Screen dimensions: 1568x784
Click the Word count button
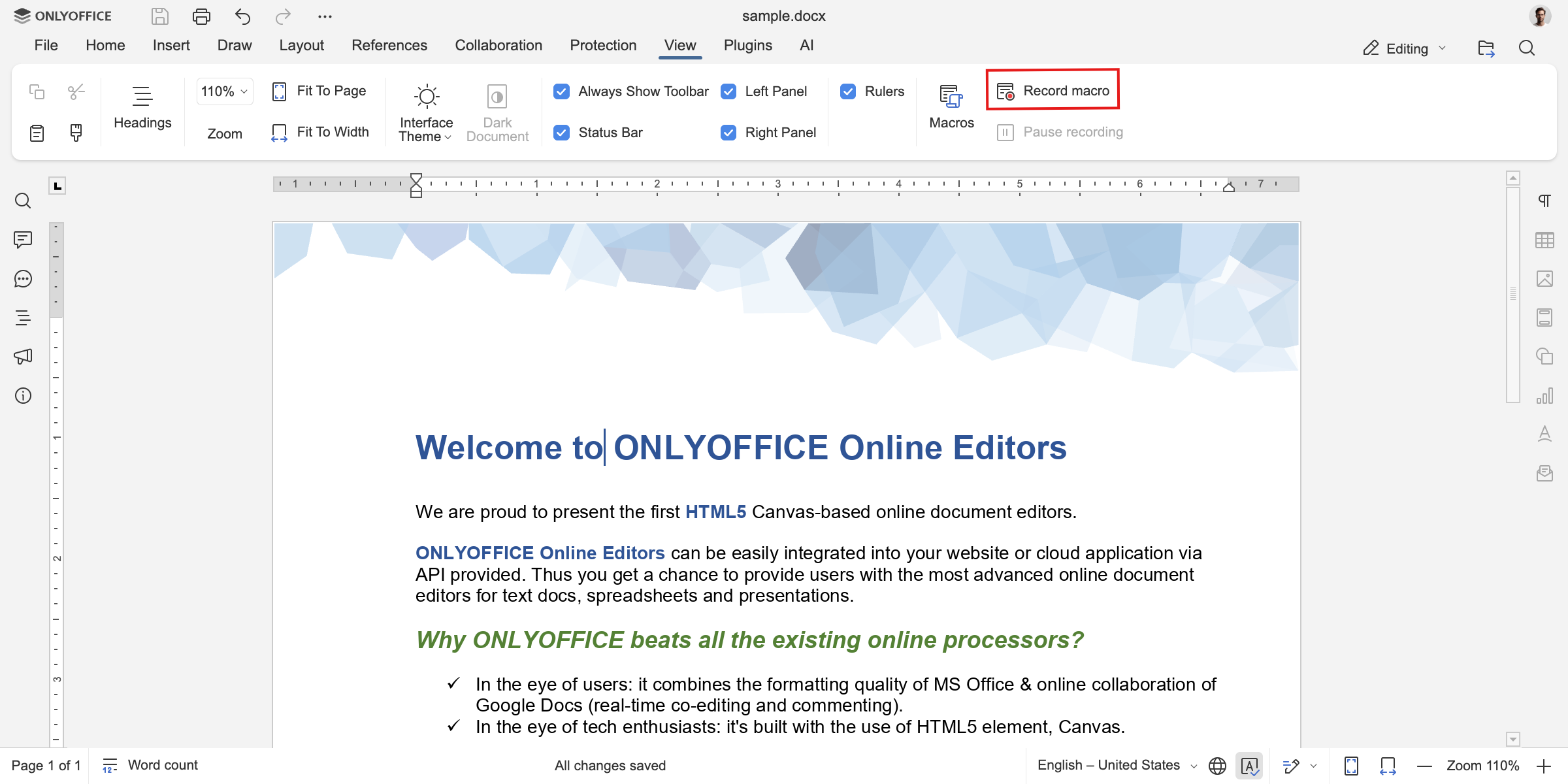click(x=149, y=765)
